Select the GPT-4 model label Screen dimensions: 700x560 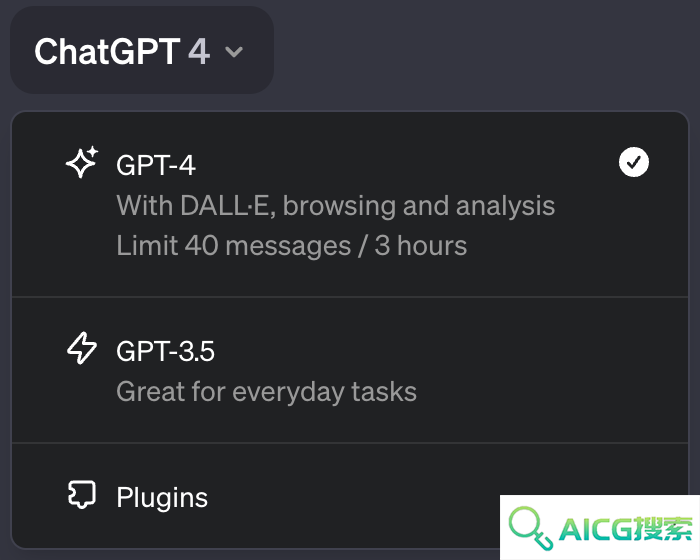pyautogui.click(x=156, y=165)
